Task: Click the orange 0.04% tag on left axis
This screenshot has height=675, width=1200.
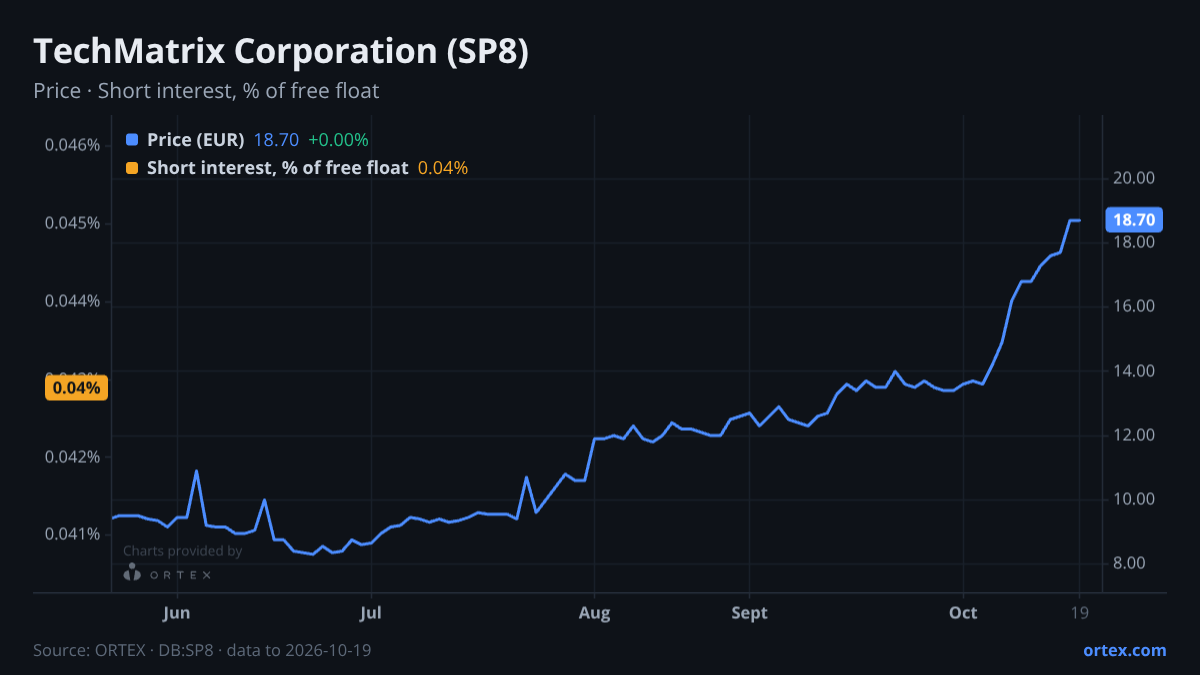Action: (75, 388)
